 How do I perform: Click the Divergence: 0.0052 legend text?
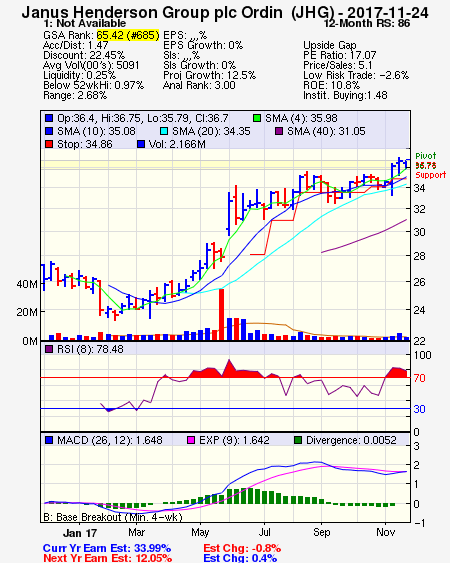351,440
